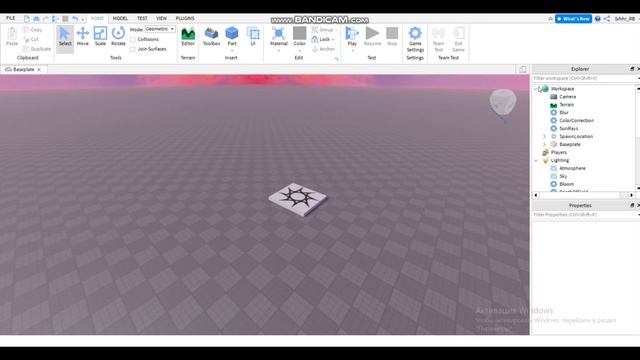This screenshot has height=360, width=640.
Task: Open the Play mode dropdown arrow
Action: click(x=352, y=51)
